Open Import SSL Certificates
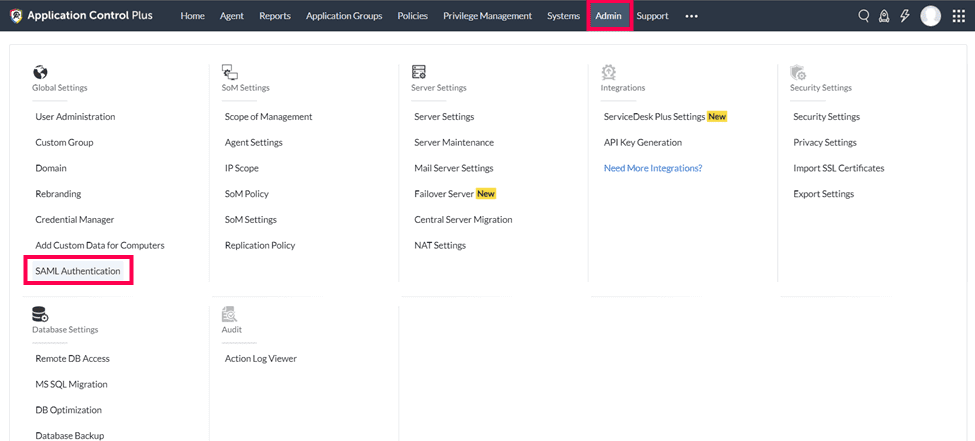 coord(838,168)
